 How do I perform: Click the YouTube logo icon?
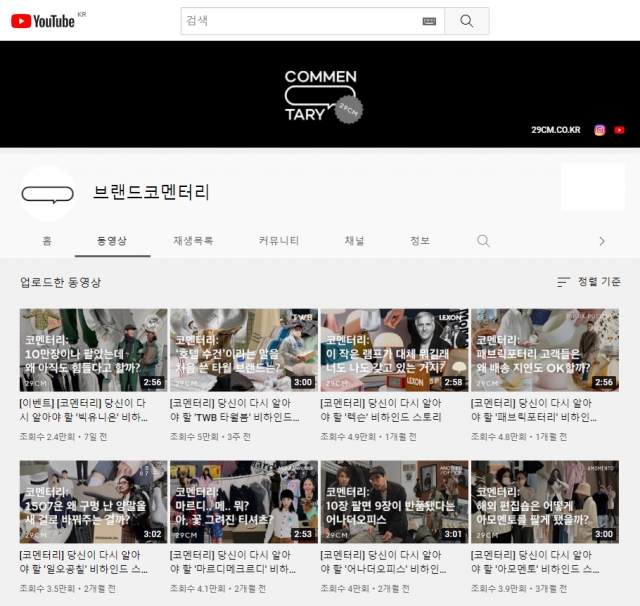[42, 21]
